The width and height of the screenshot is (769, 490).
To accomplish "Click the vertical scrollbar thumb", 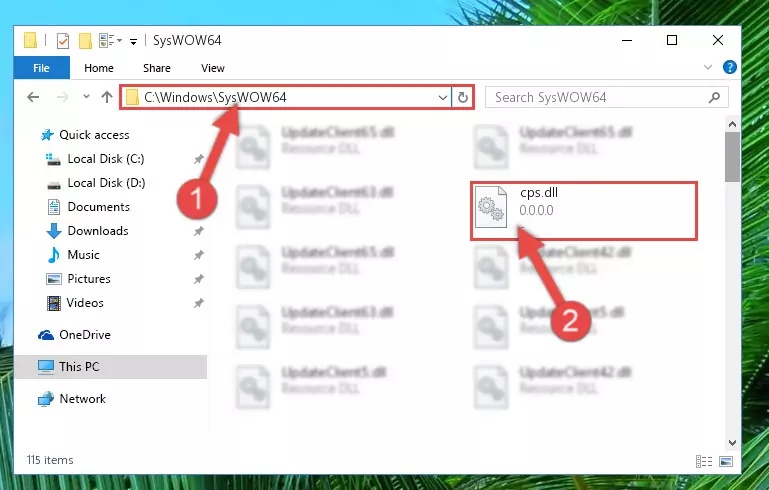I will tap(732, 157).
